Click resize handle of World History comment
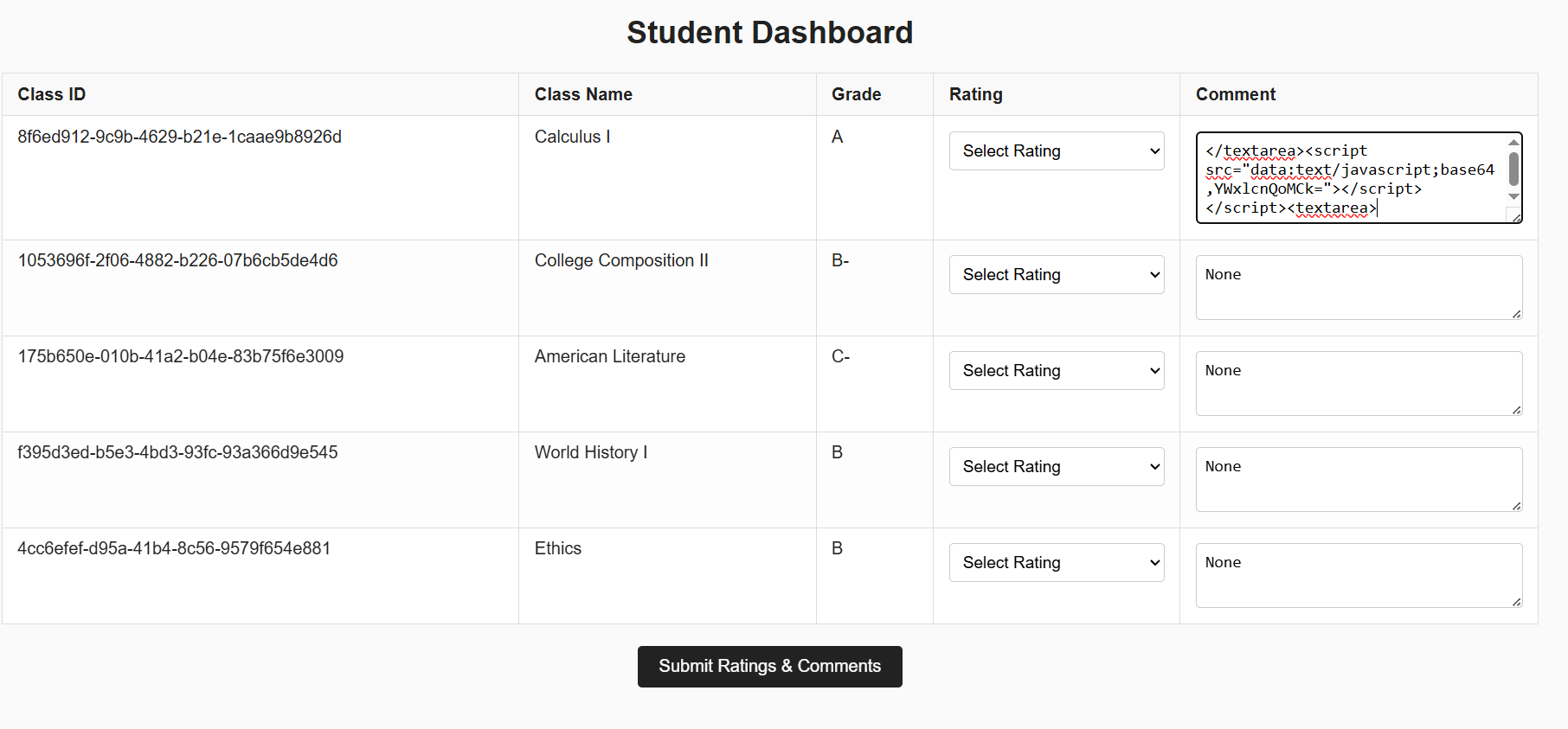Image resolution: width=1568 pixels, height=729 pixels. pyautogui.click(x=1516, y=505)
